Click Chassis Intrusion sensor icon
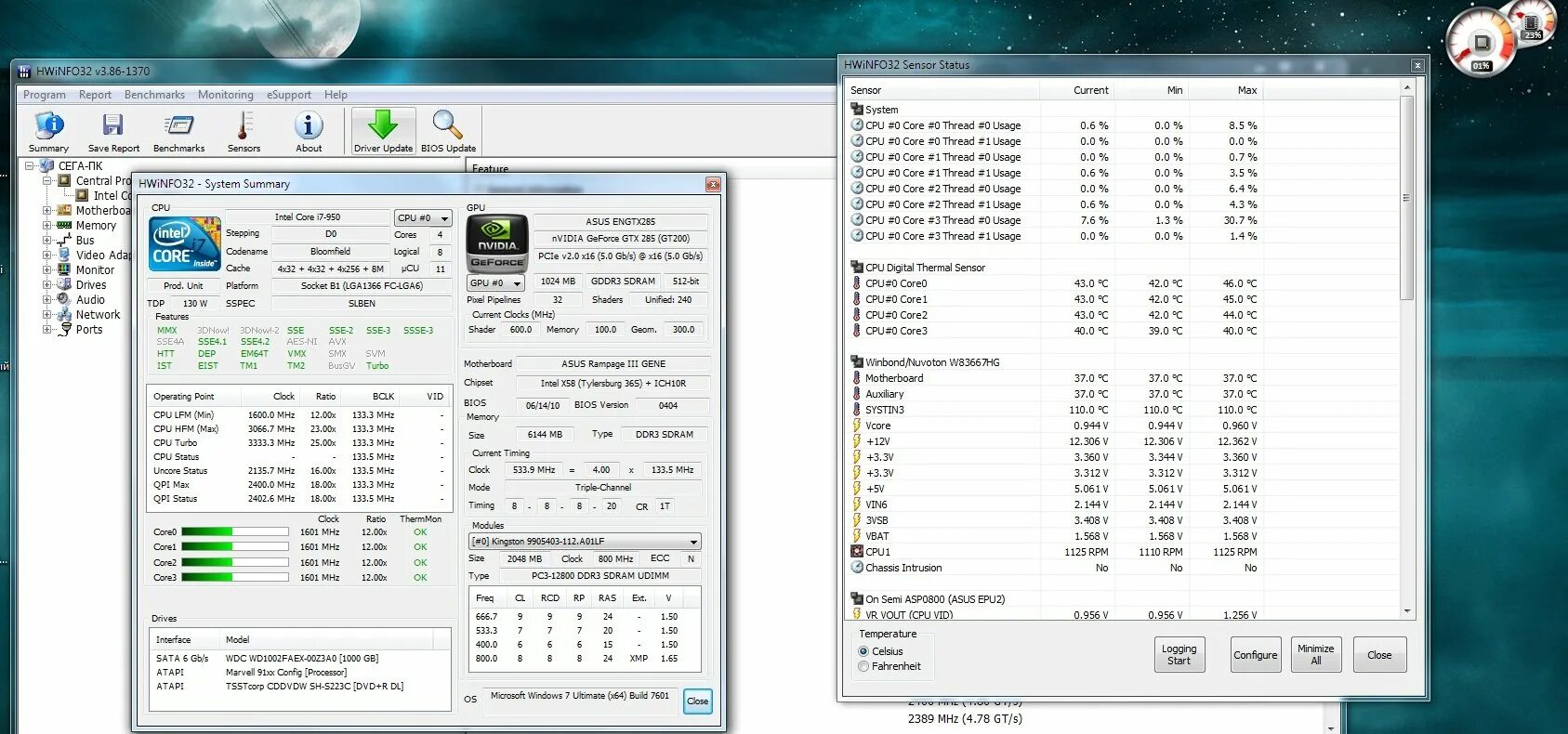1568x734 pixels. [x=857, y=567]
